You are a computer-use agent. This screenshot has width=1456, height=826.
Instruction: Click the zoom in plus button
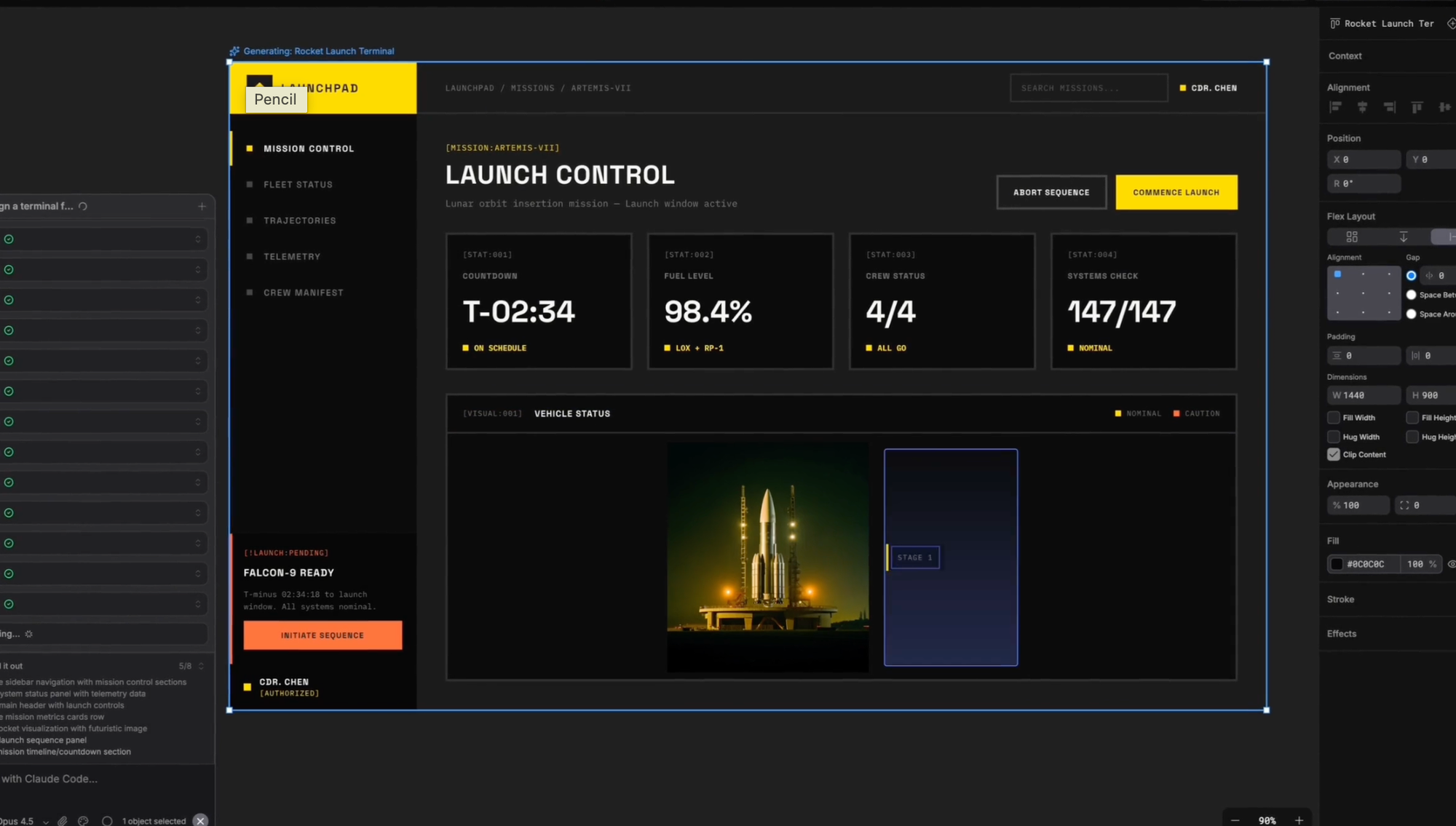click(x=1299, y=820)
